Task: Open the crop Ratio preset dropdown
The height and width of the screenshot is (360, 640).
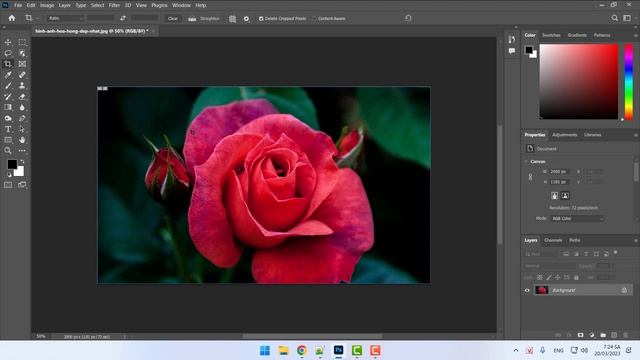Action: pyautogui.click(x=65, y=18)
